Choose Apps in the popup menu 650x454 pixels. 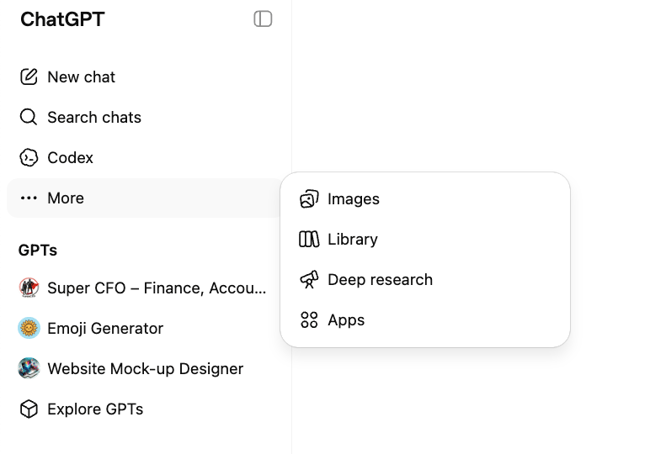tap(425, 320)
